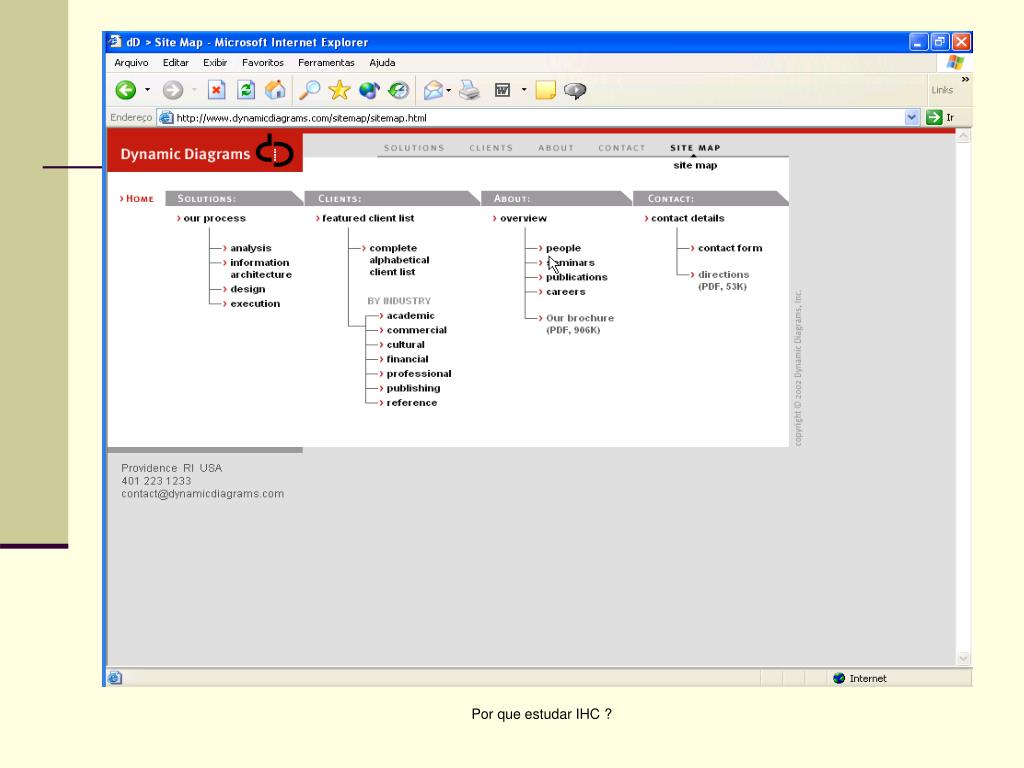Screen dimensions: 1024x768
Task: Open the Editar menu
Action: (176, 63)
